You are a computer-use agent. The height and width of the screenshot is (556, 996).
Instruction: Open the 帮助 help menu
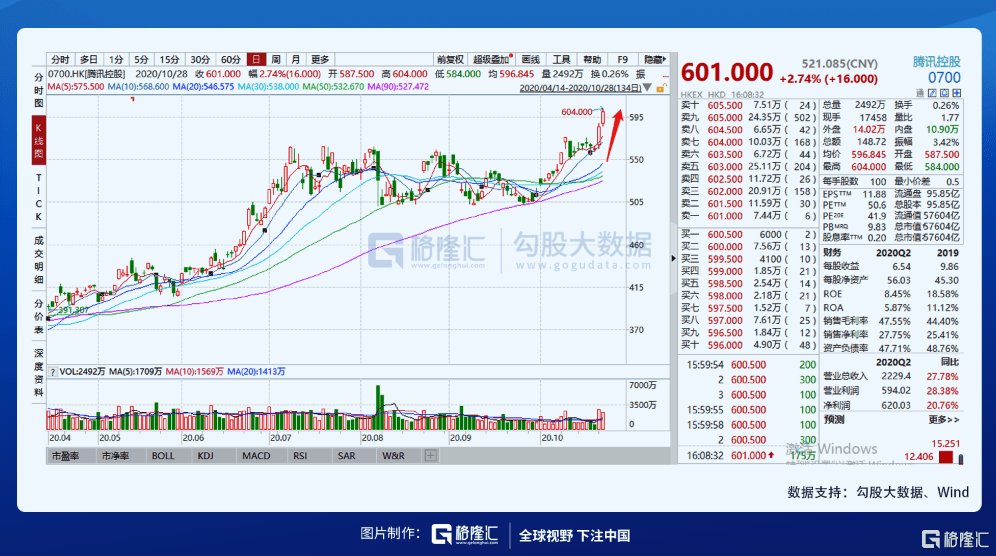point(592,59)
